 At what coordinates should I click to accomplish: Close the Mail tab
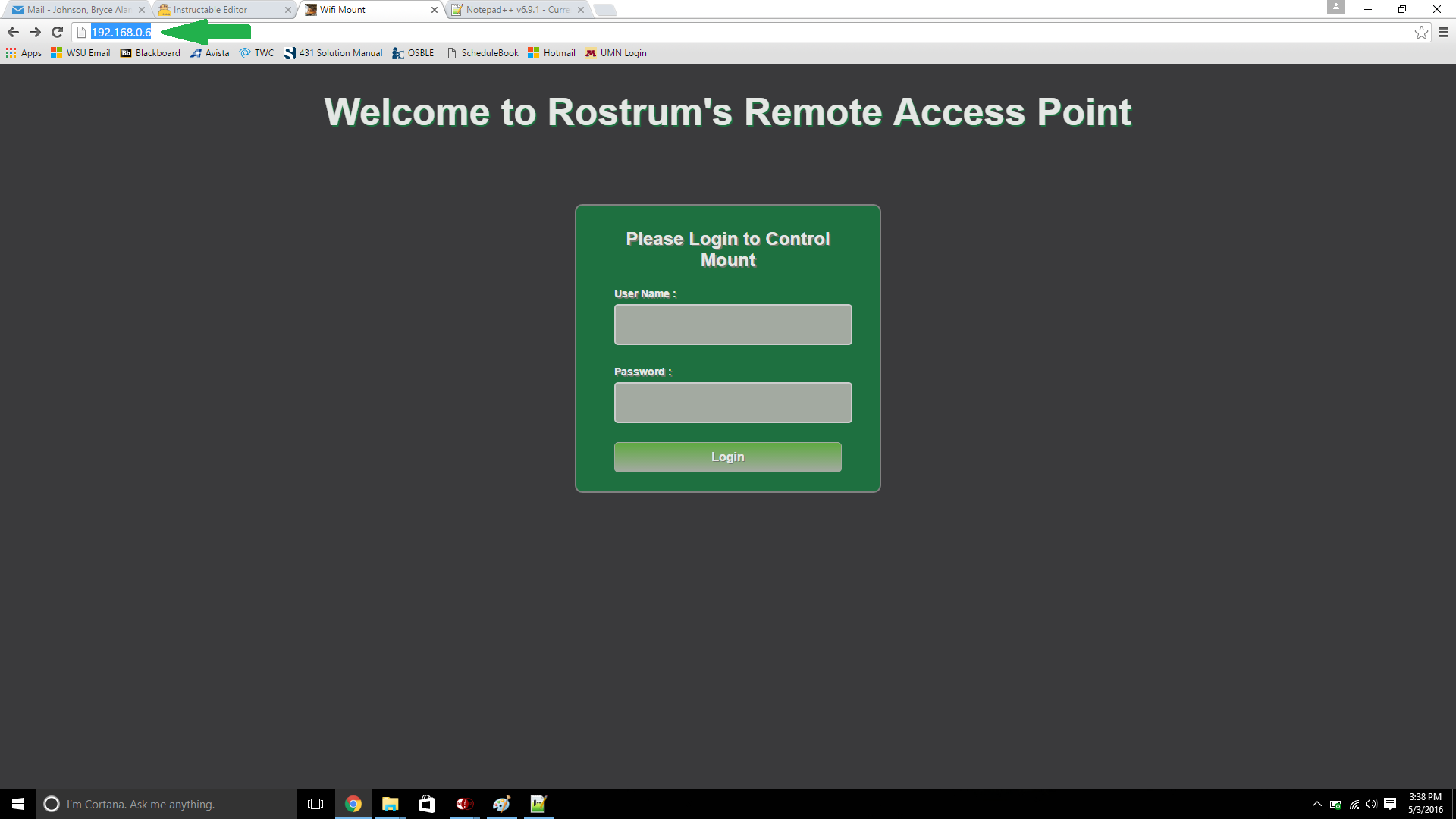tap(142, 10)
